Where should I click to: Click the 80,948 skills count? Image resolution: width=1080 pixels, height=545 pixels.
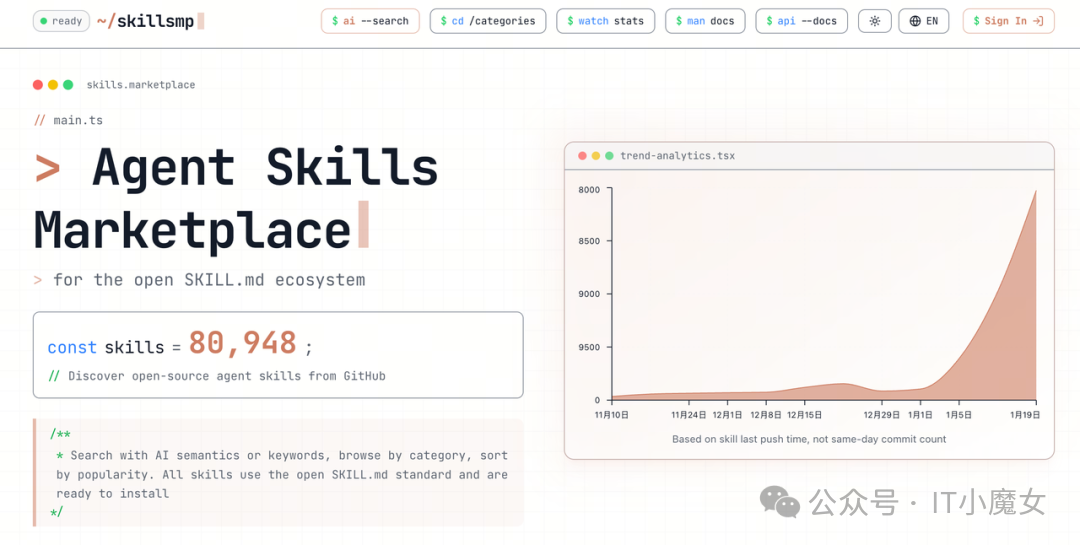pos(242,343)
